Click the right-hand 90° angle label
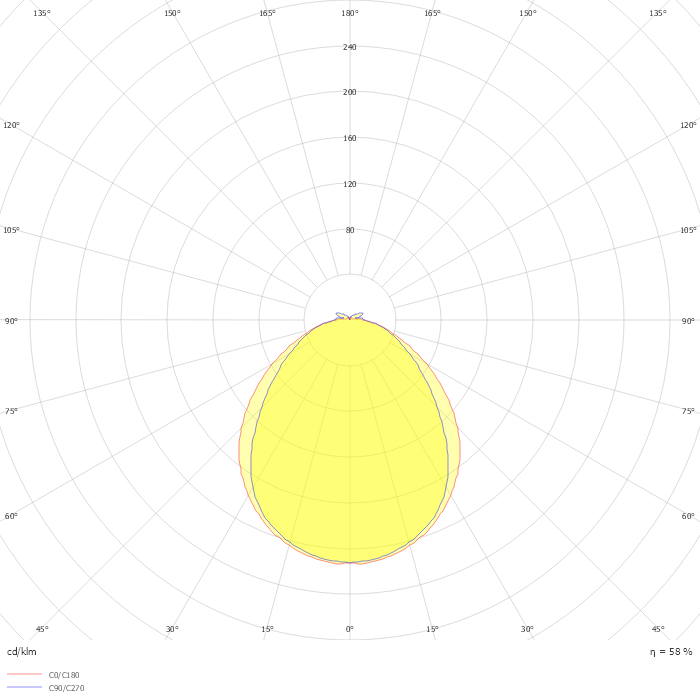 point(688,321)
